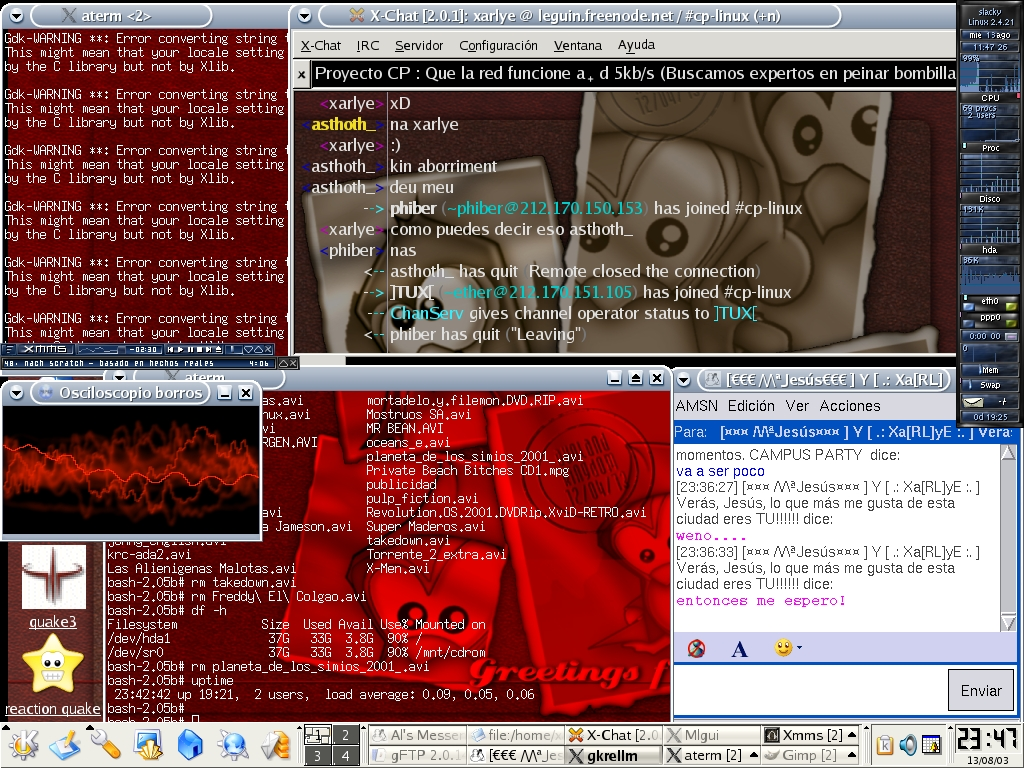Launch the globe web browser panel icon
The width and height of the screenshot is (1024, 768).
233,744
